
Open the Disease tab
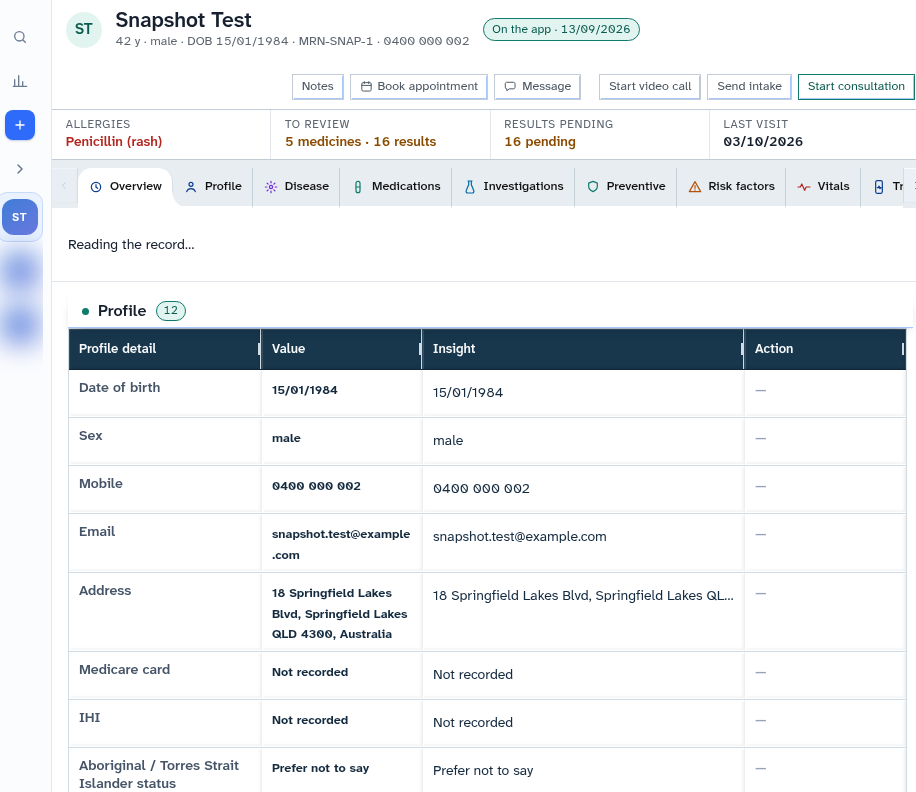tap(297, 186)
